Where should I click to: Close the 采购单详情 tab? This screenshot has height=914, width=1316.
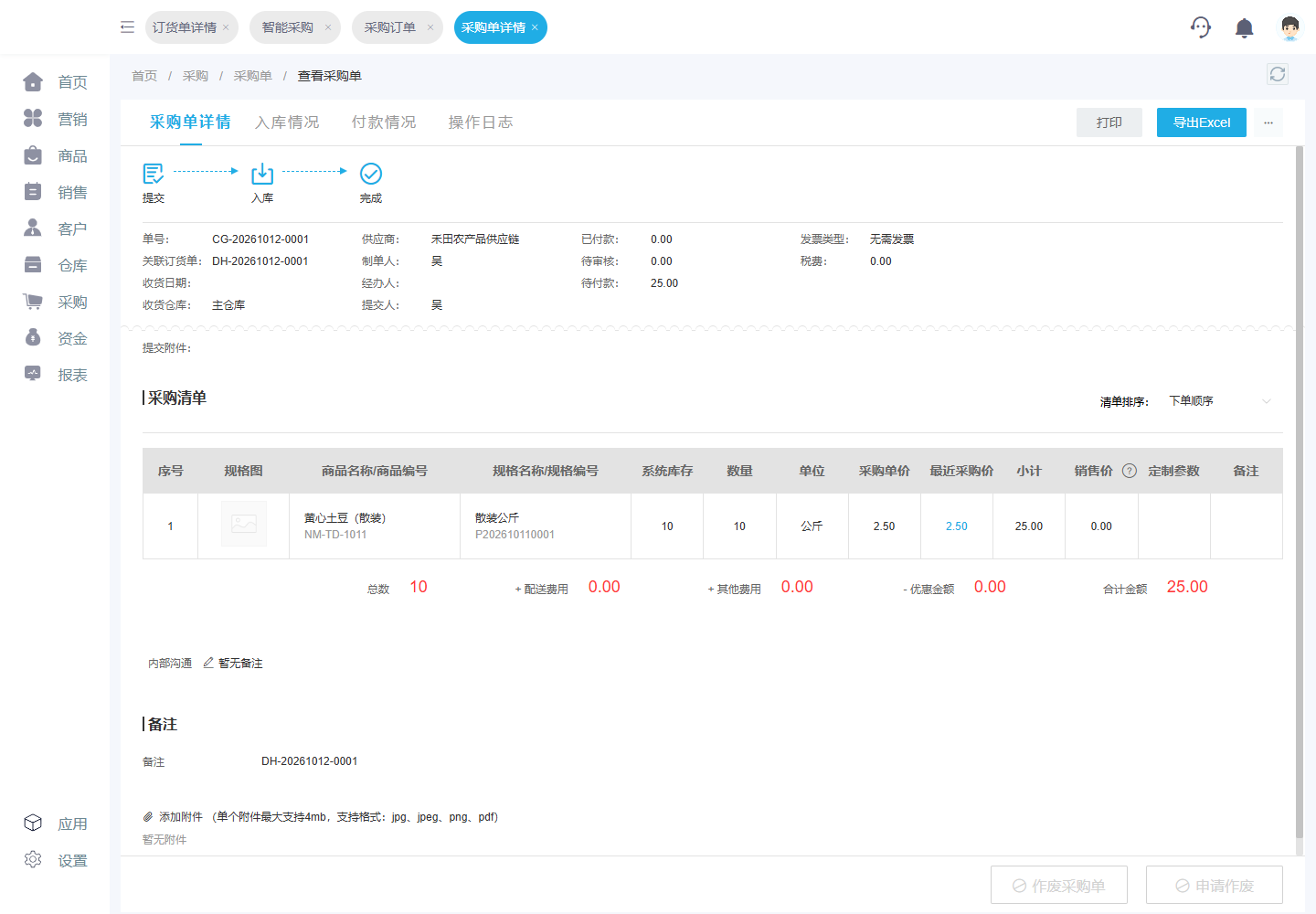pyautogui.click(x=535, y=27)
